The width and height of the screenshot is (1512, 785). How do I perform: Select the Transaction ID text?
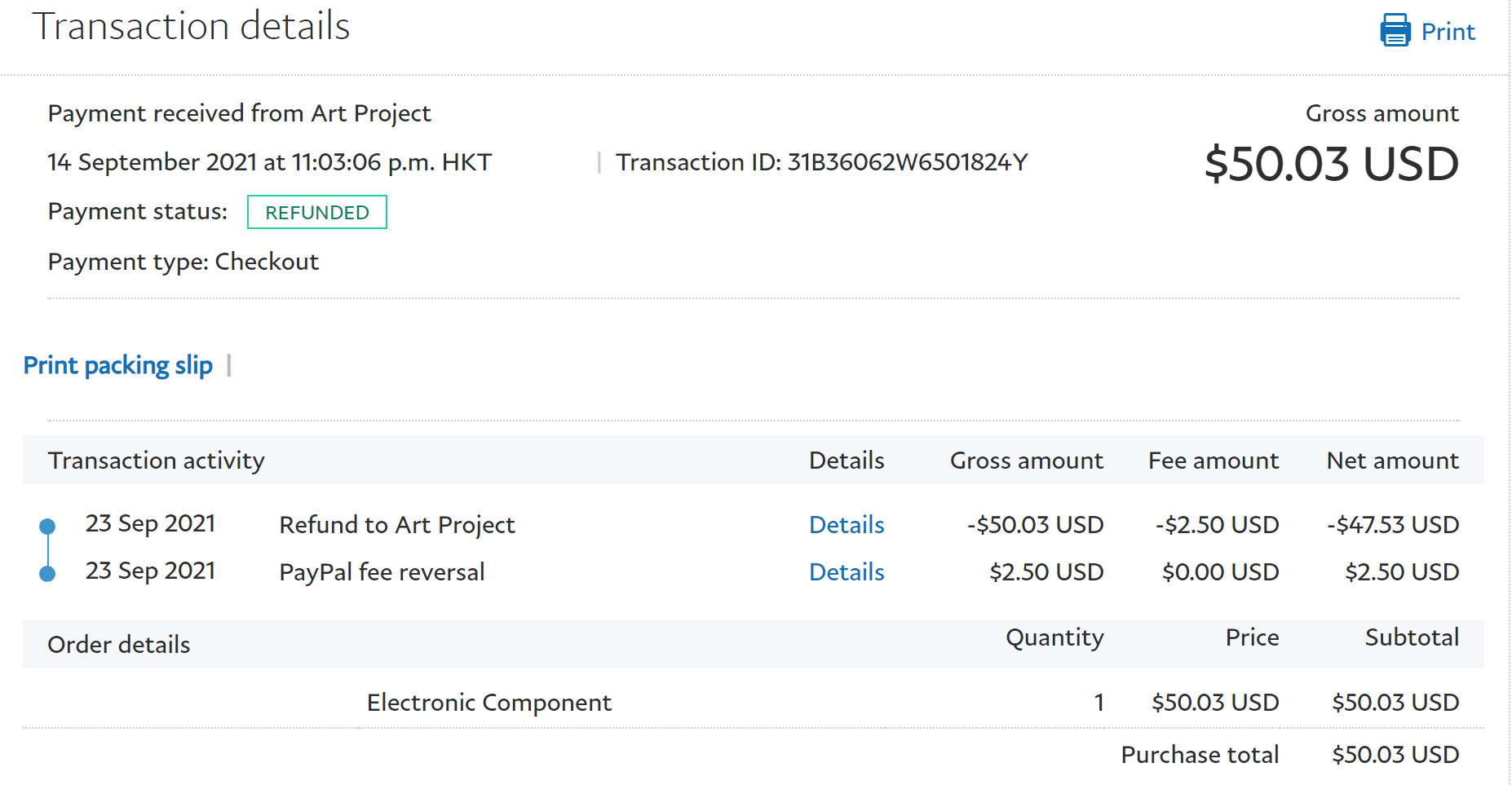pyautogui.click(x=821, y=162)
